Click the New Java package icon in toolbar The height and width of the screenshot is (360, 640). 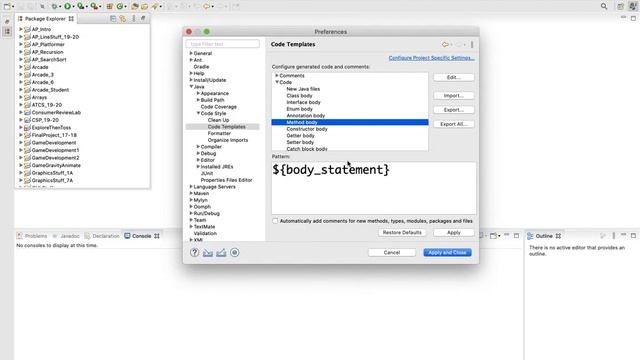(109, 6)
